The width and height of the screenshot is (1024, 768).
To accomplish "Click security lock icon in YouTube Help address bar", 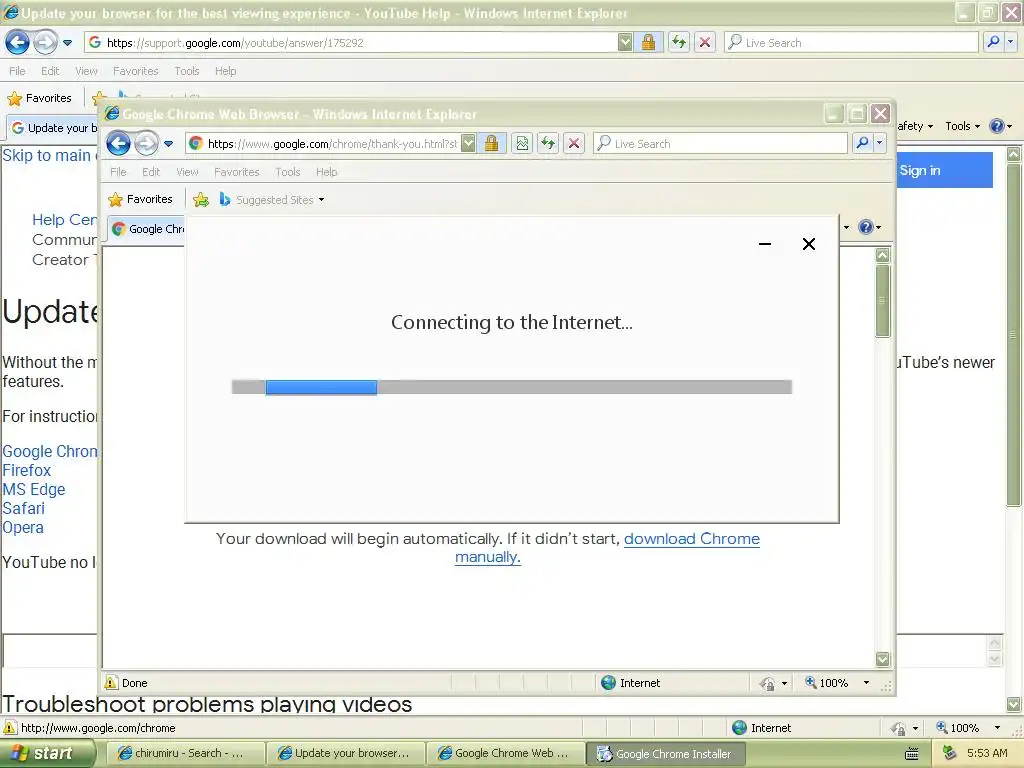I will pos(648,42).
